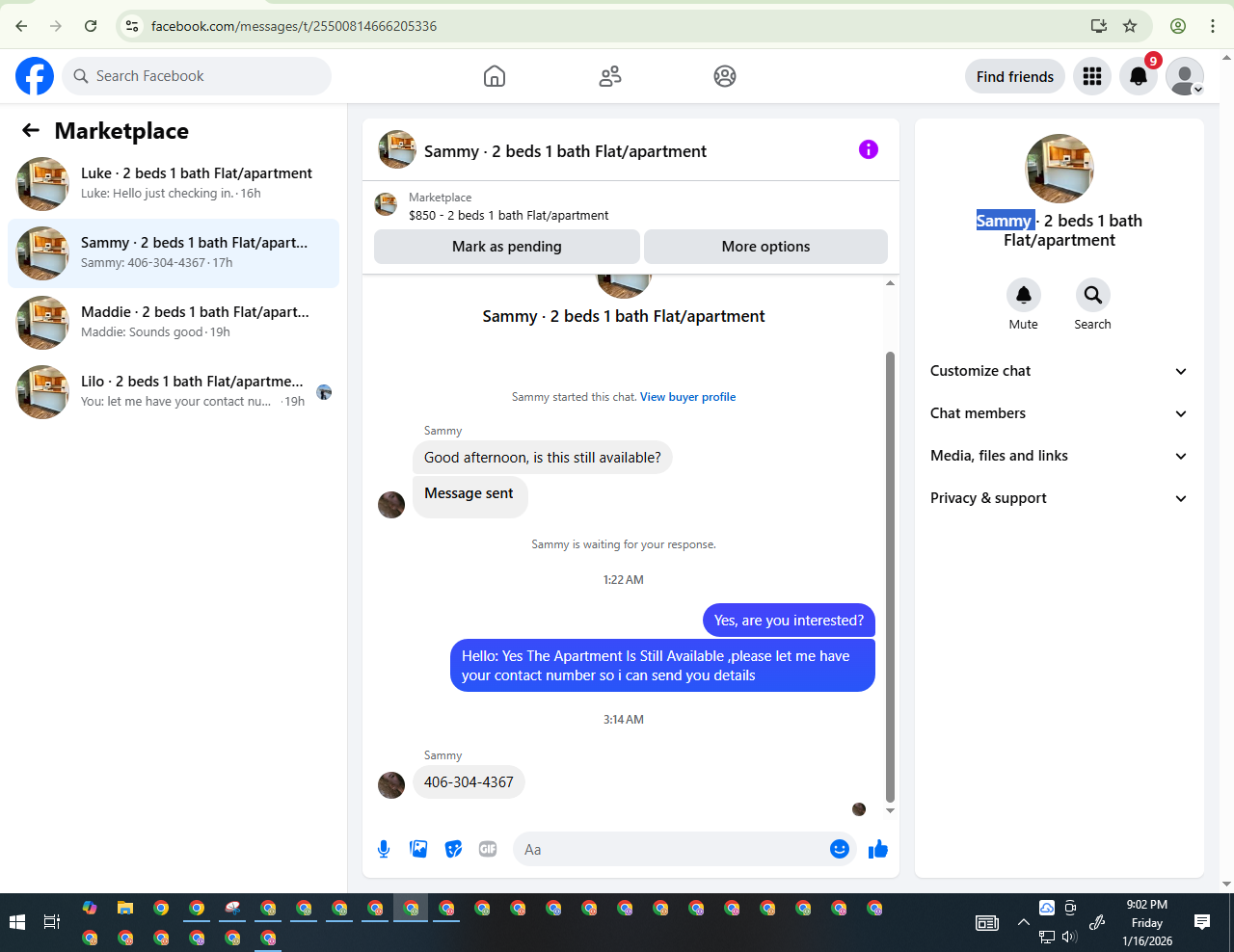
Task: Click the 'Yes, are you interested?' message
Action: pos(789,621)
